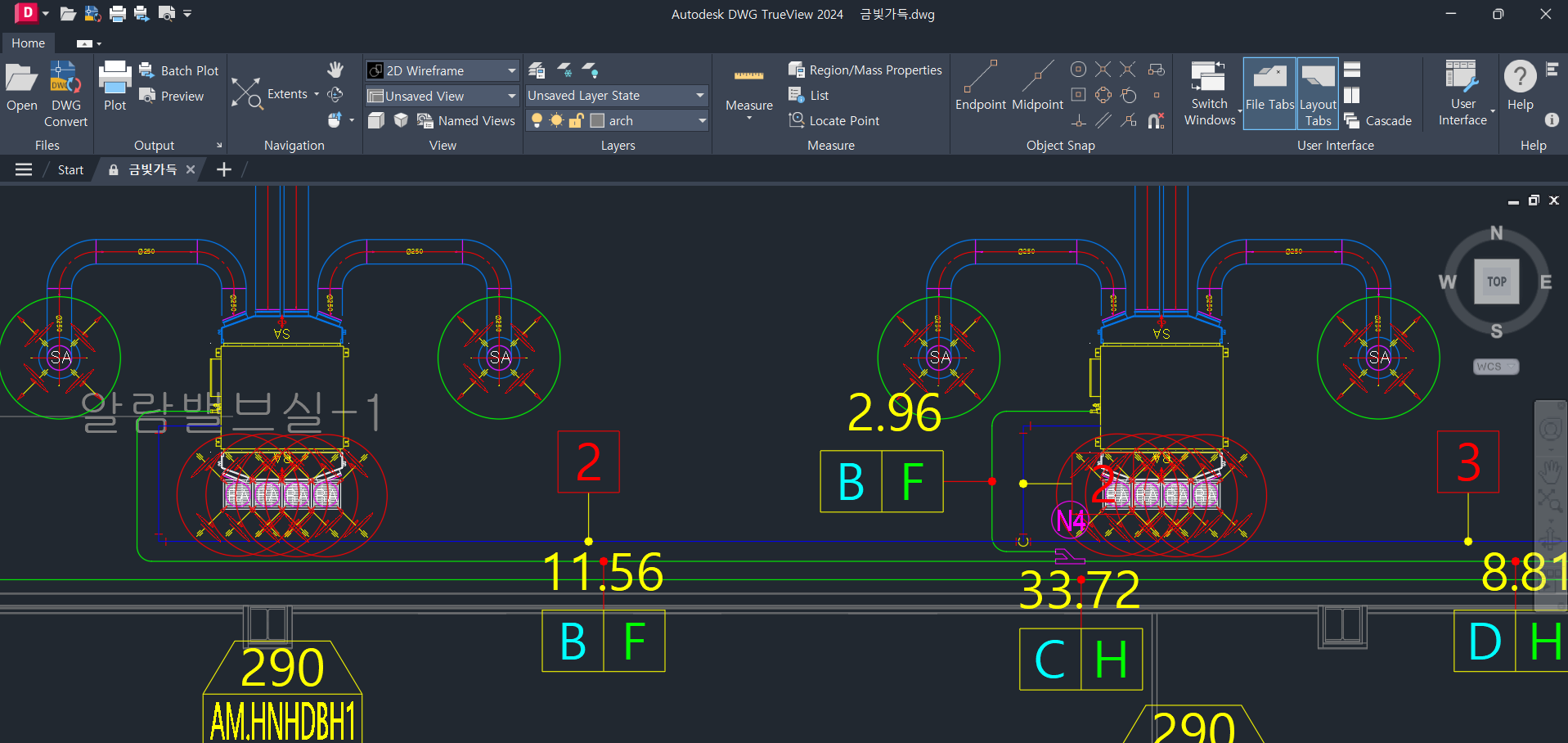Image resolution: width=1568 pixels, height=743 pixels.
Task: Open Named Views manager
Action: (x=466, y=120)
